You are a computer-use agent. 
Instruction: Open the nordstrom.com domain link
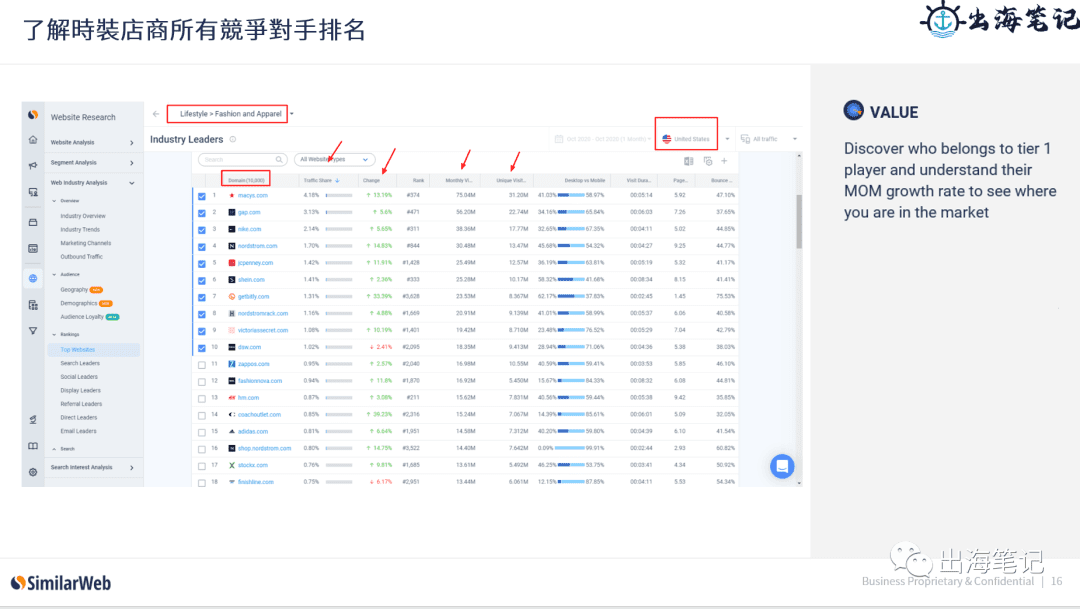(x=258, y=246)
